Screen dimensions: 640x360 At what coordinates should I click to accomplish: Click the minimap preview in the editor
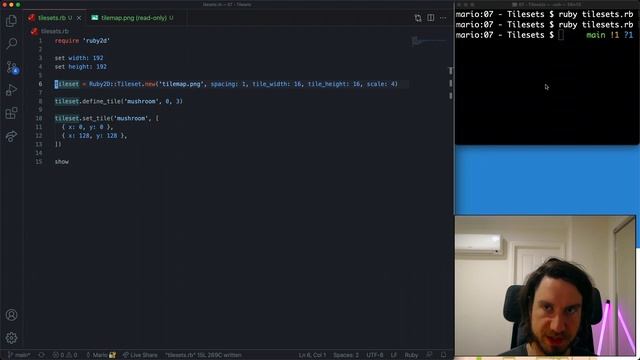[428, 41]
